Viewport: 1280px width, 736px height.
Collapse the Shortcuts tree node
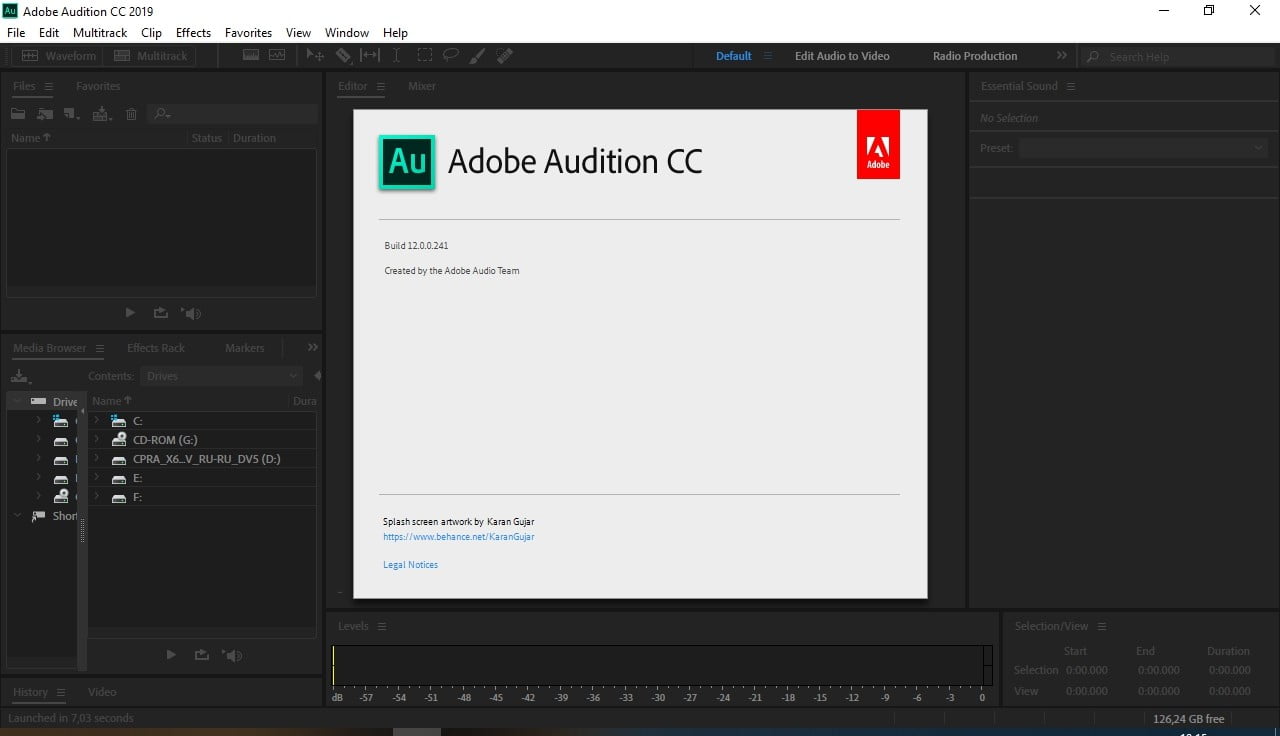pos(17,516)
